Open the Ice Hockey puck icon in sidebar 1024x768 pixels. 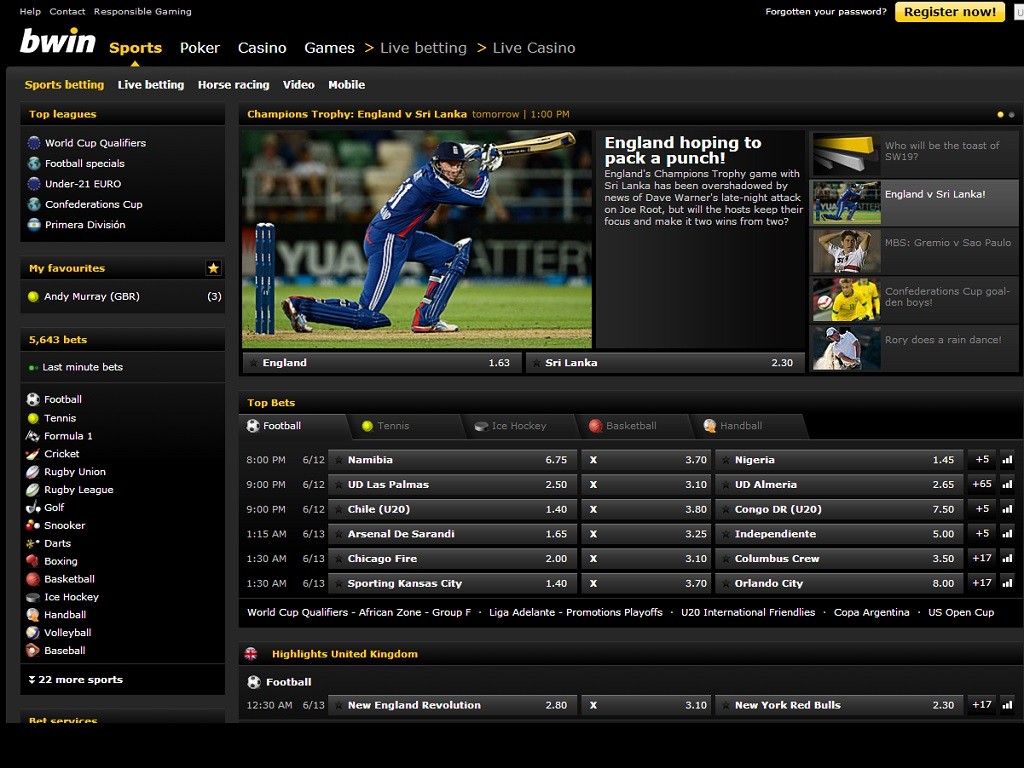click(x=33, y=597)
